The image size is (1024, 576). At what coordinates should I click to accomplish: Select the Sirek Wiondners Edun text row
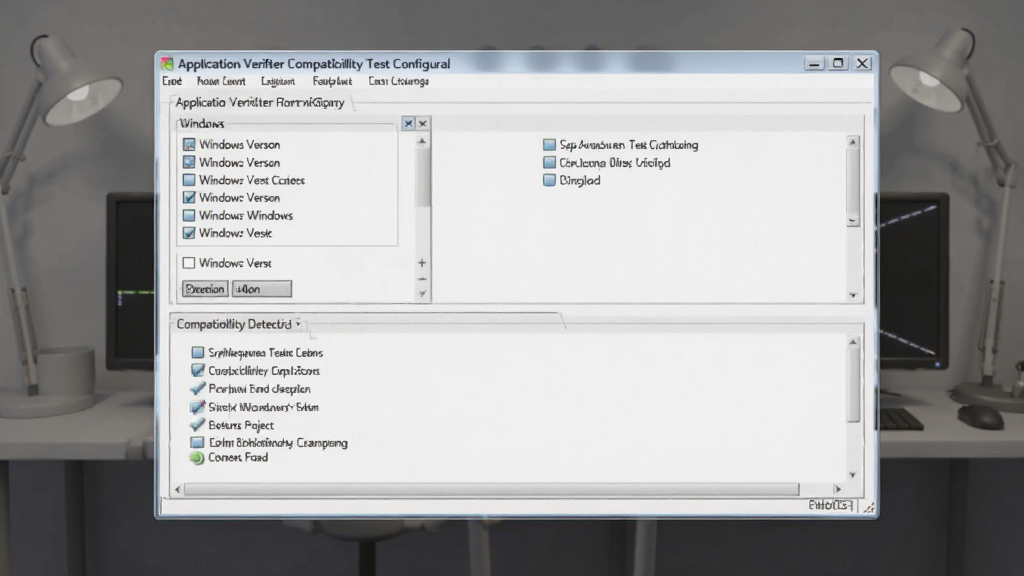pyautogui.click(x=263, y=407)
